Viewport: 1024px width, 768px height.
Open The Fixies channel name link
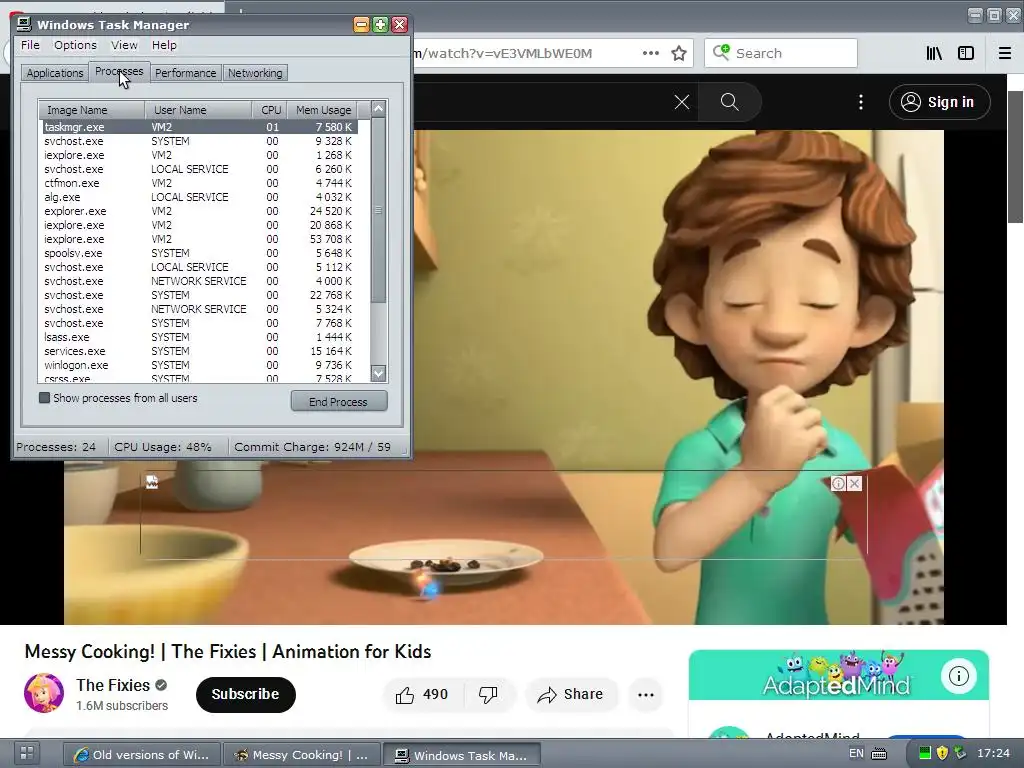pyautogui.click(x=113, y=685)
